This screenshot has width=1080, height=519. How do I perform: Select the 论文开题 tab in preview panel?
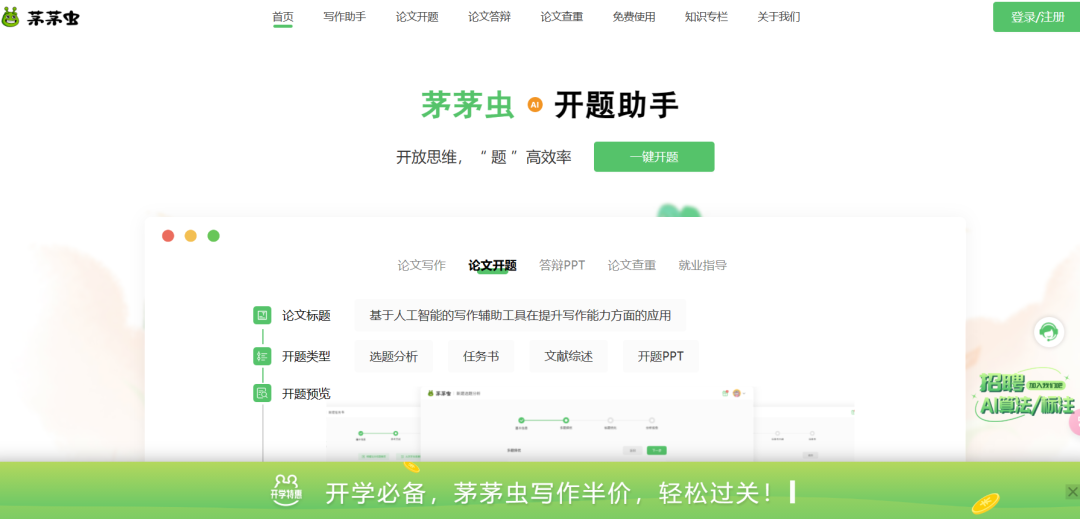(492, 265)
